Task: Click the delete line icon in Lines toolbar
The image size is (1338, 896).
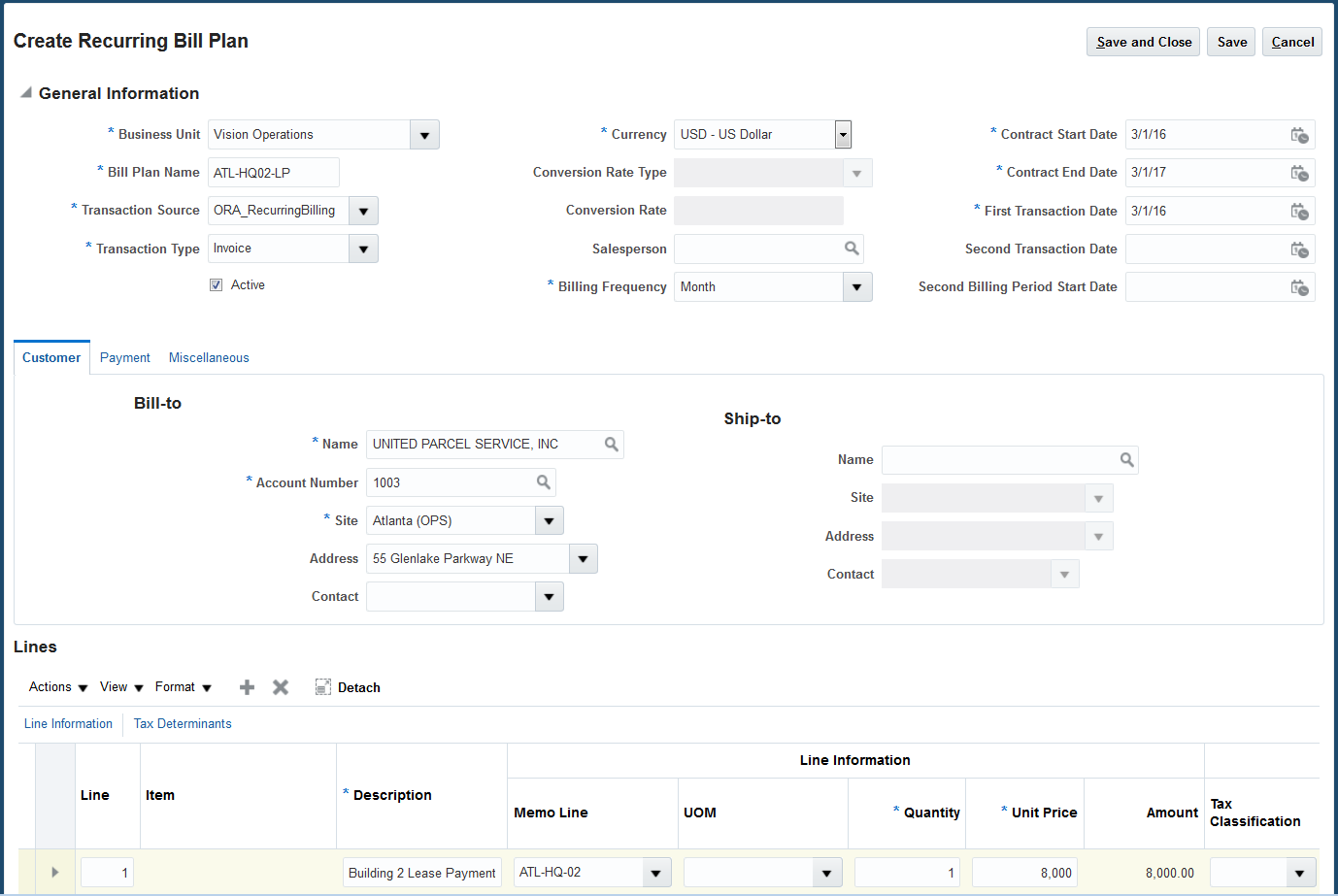Action: coord(281,686)
